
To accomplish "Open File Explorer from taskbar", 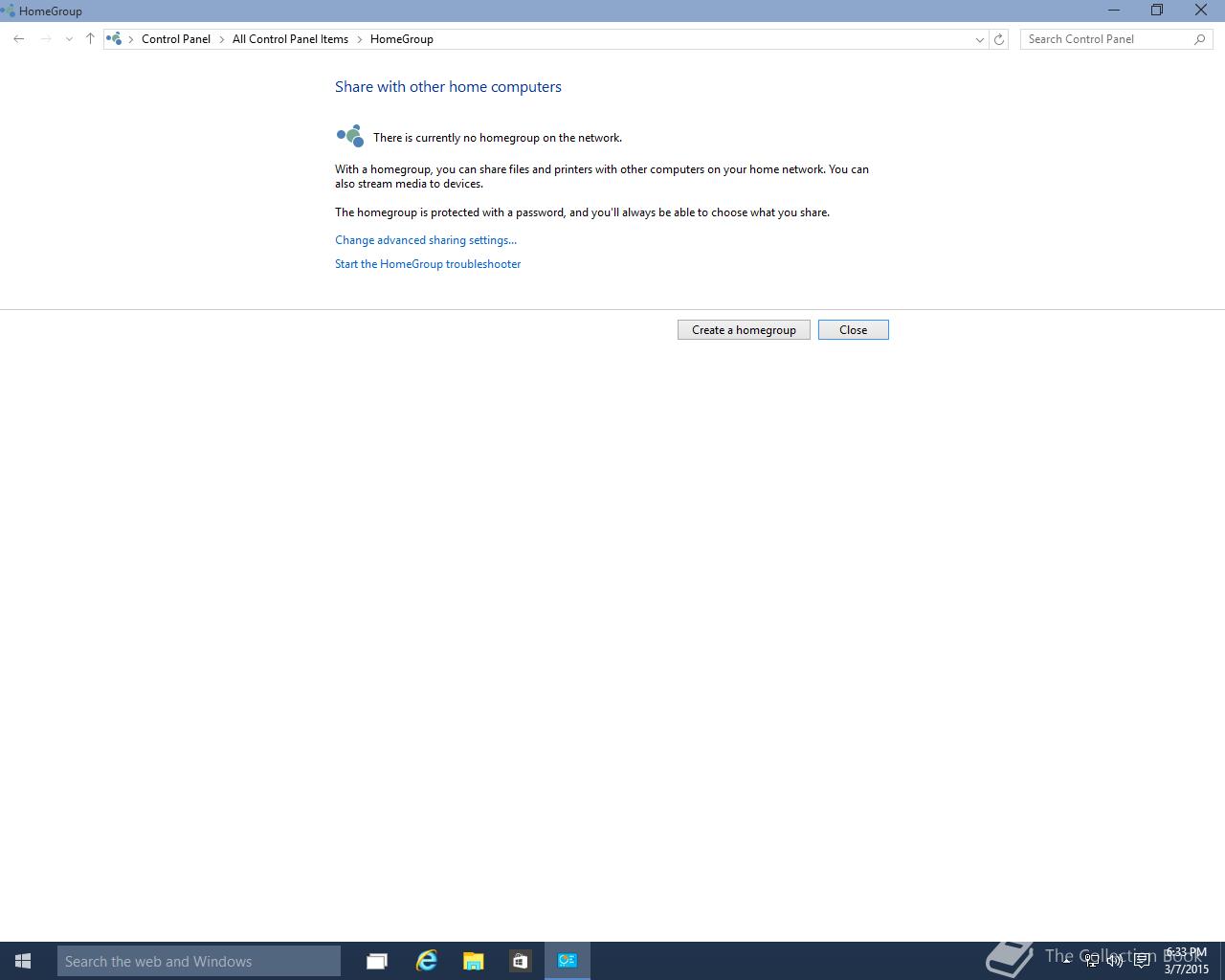I will coord(473,961).
